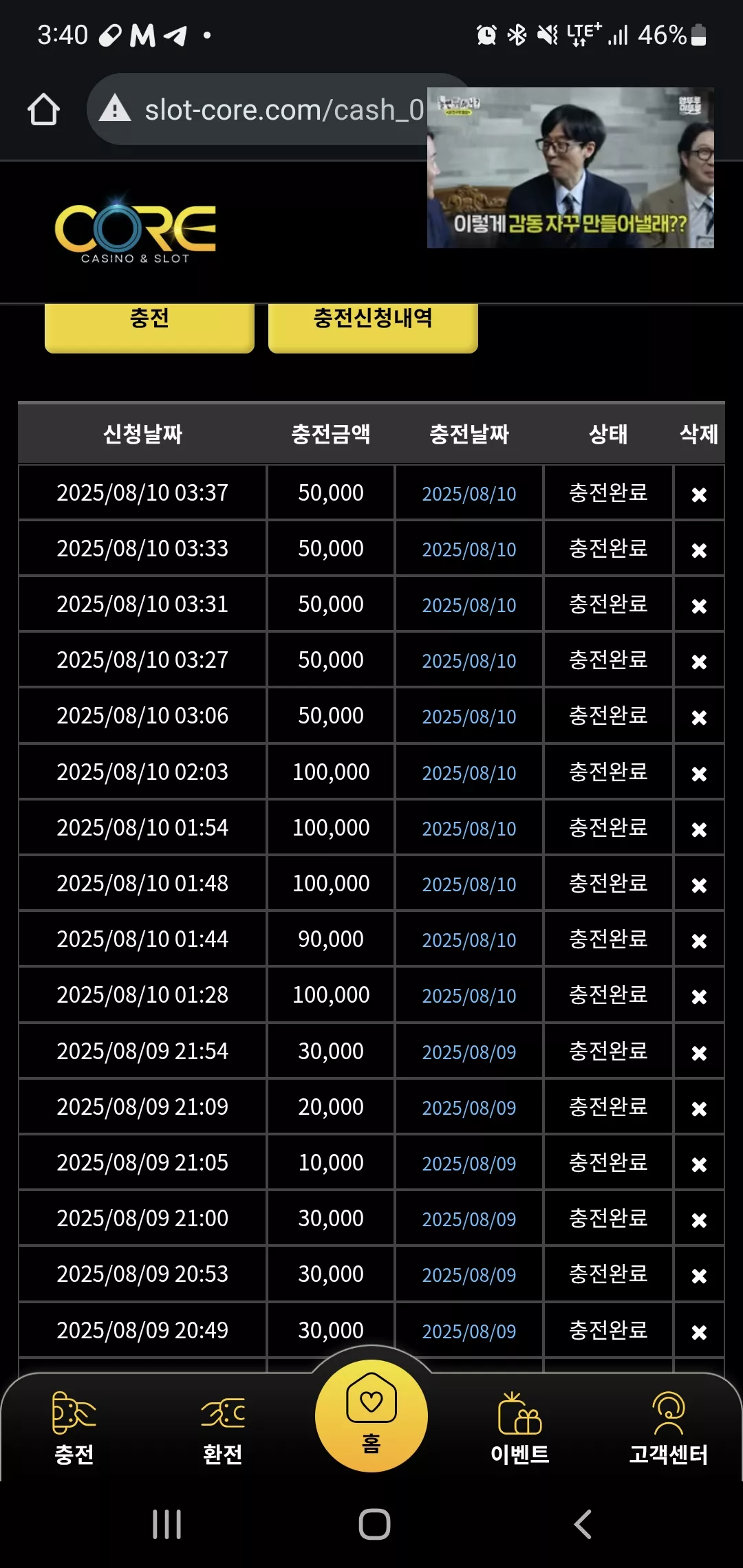Delete the 2025/08/10 02:03 100,000 entry
The image size is (743, 1568).
tap(699, 774)
